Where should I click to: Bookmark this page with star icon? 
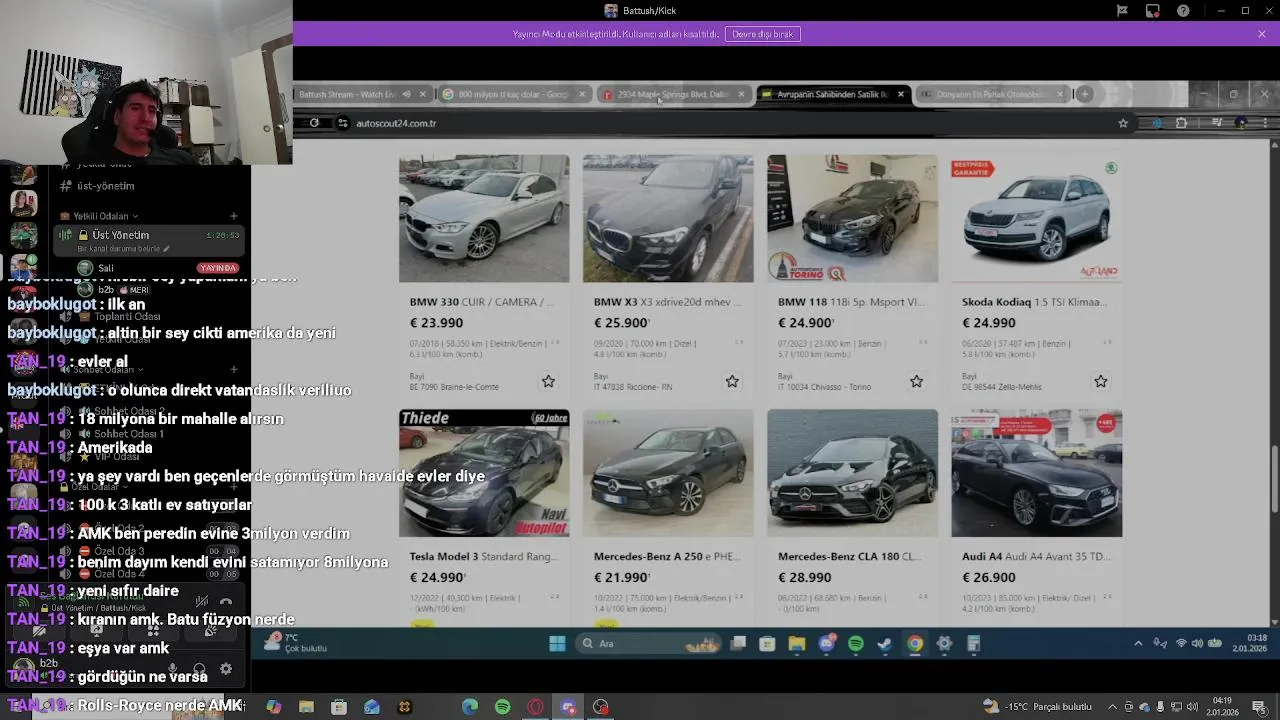click(1123, 123)
